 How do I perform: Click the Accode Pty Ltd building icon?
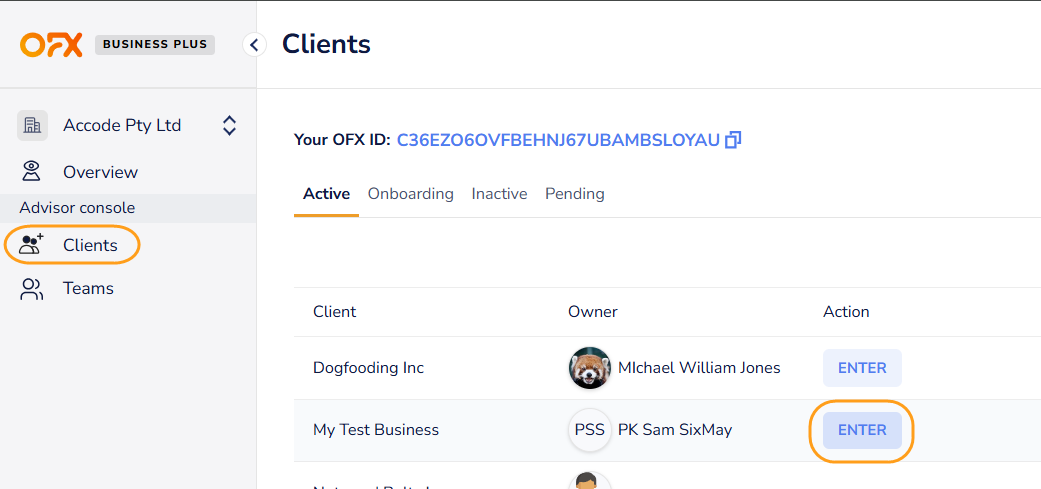point(33,126)
